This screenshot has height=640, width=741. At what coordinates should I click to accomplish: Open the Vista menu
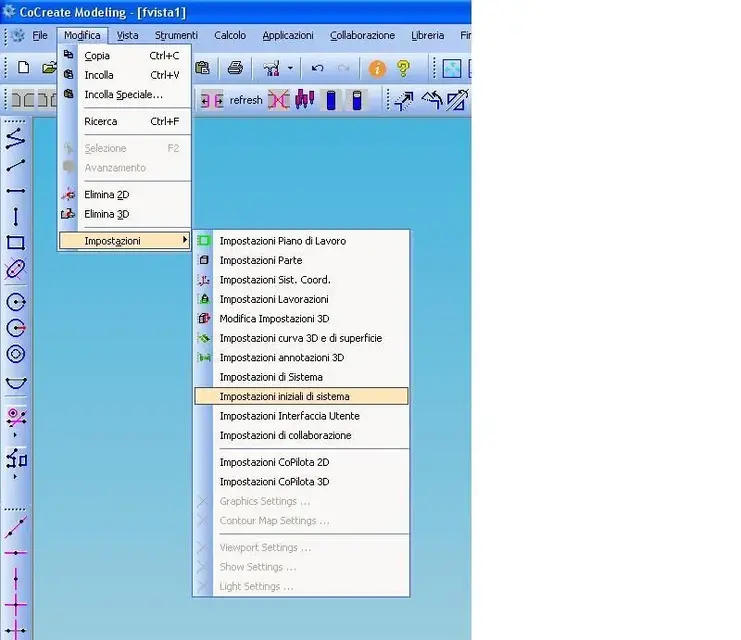(x=127, y=35)
